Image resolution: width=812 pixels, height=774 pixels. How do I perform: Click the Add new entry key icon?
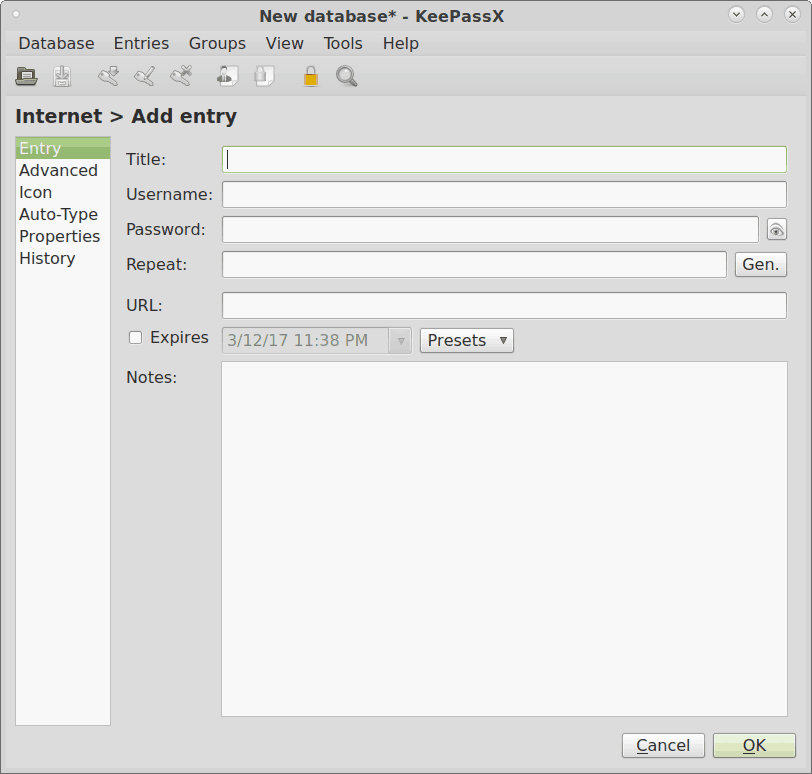pos(109,76)
